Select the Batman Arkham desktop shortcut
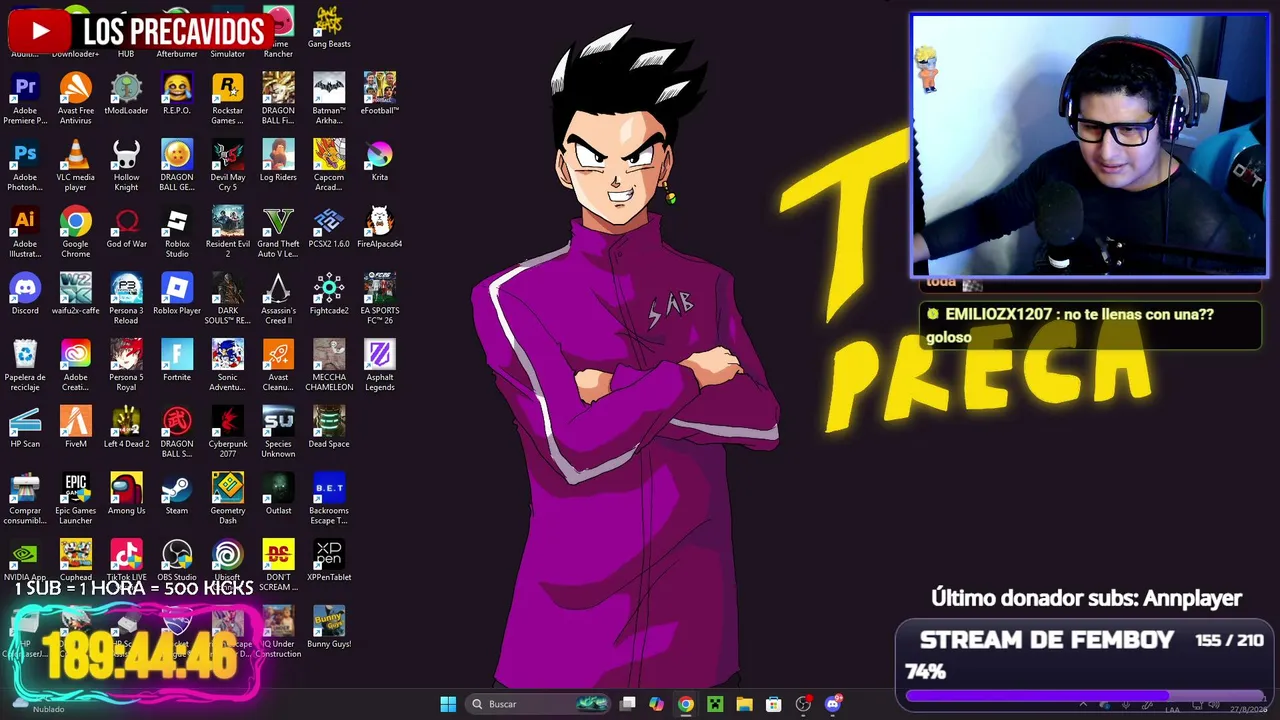This screenshot has width=1280, height=720. pos(329,98)
